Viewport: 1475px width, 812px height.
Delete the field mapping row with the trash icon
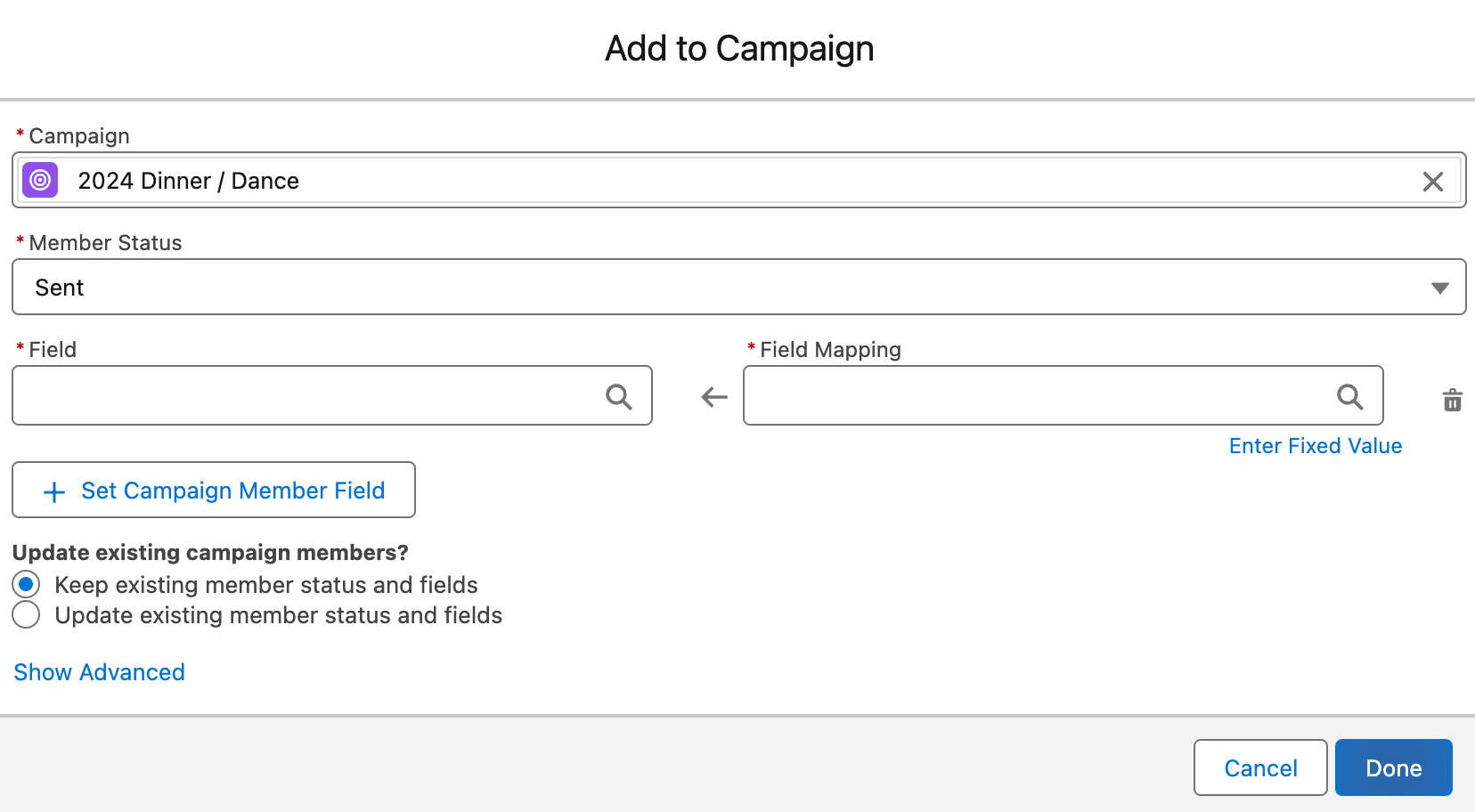(x=1452, y=400)
